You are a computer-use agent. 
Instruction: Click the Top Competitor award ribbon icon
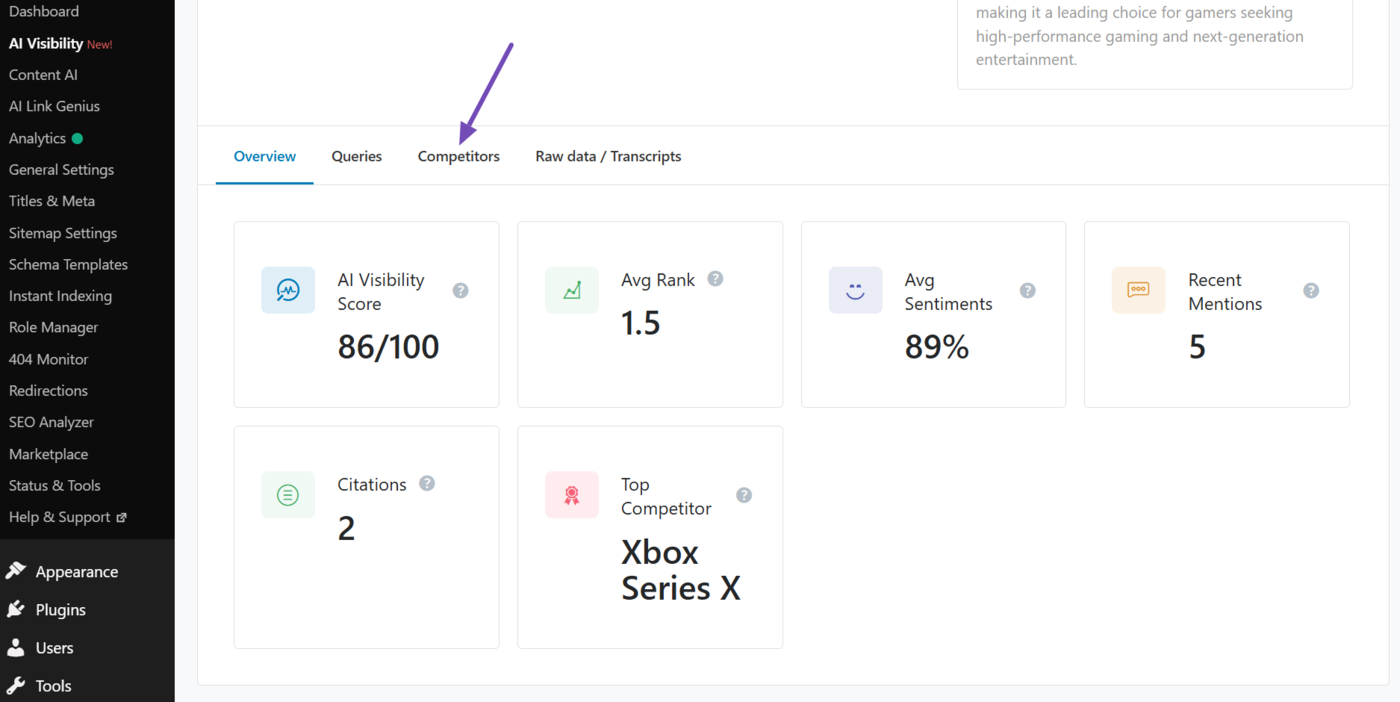coord(572,495)
